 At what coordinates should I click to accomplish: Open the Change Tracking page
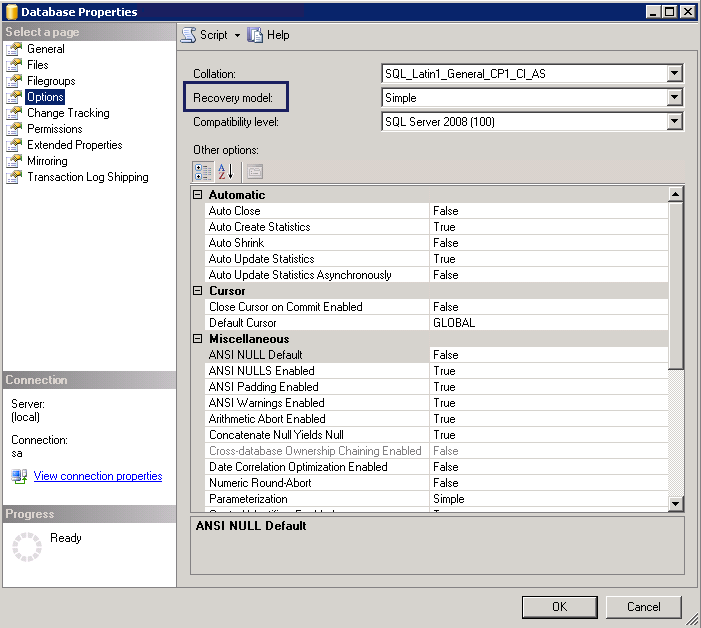click(x=68, y=113)
